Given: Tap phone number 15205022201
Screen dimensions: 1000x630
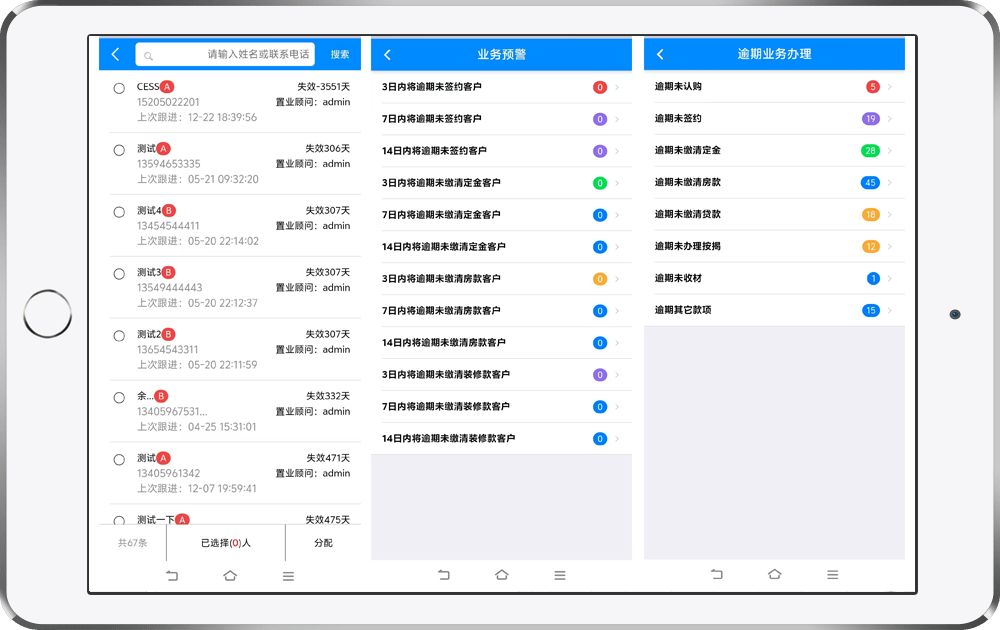Looking at the screenshot, I should pos(168,102).
